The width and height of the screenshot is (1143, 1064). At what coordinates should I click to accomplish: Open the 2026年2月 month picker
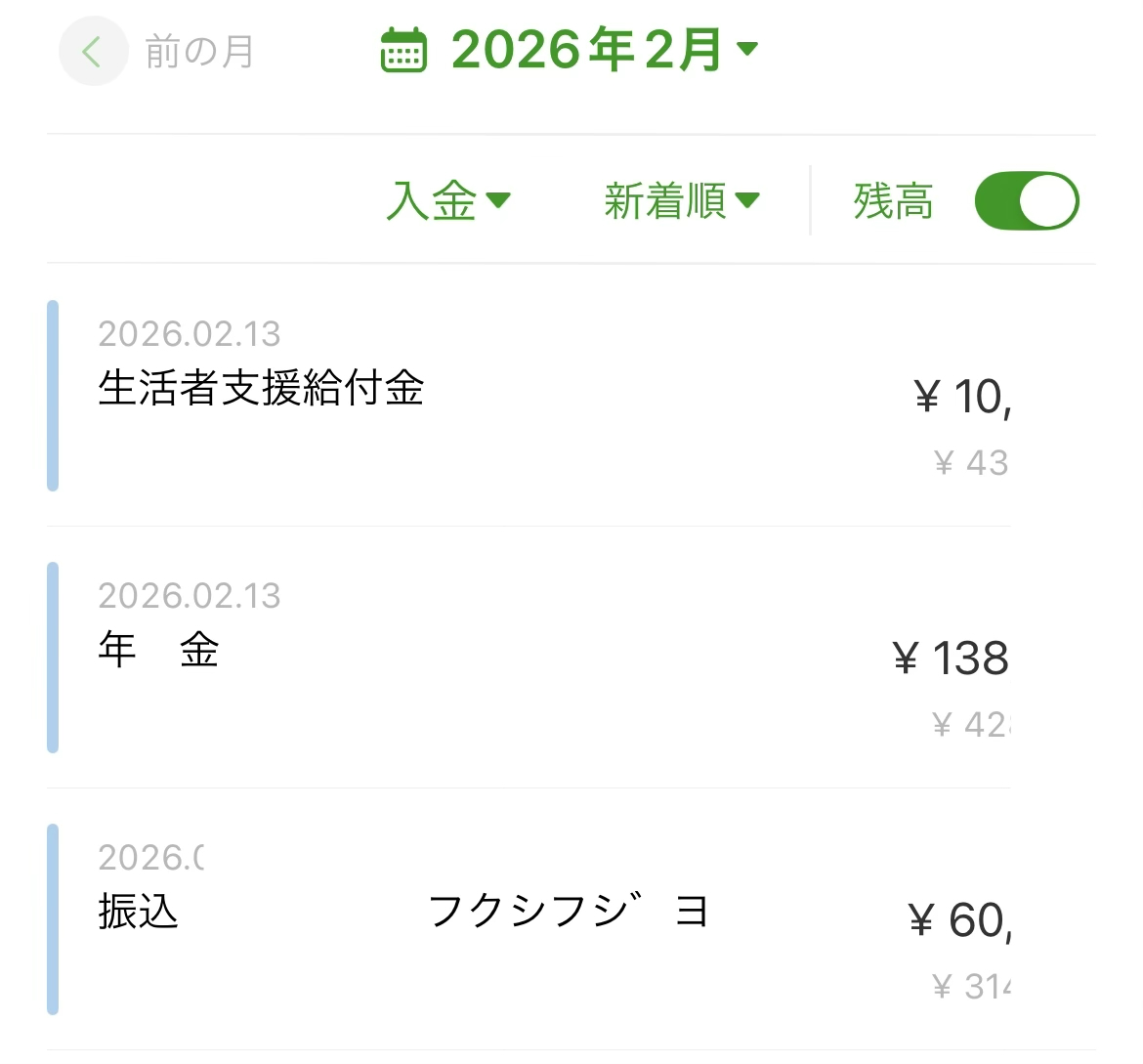point(586,51)
